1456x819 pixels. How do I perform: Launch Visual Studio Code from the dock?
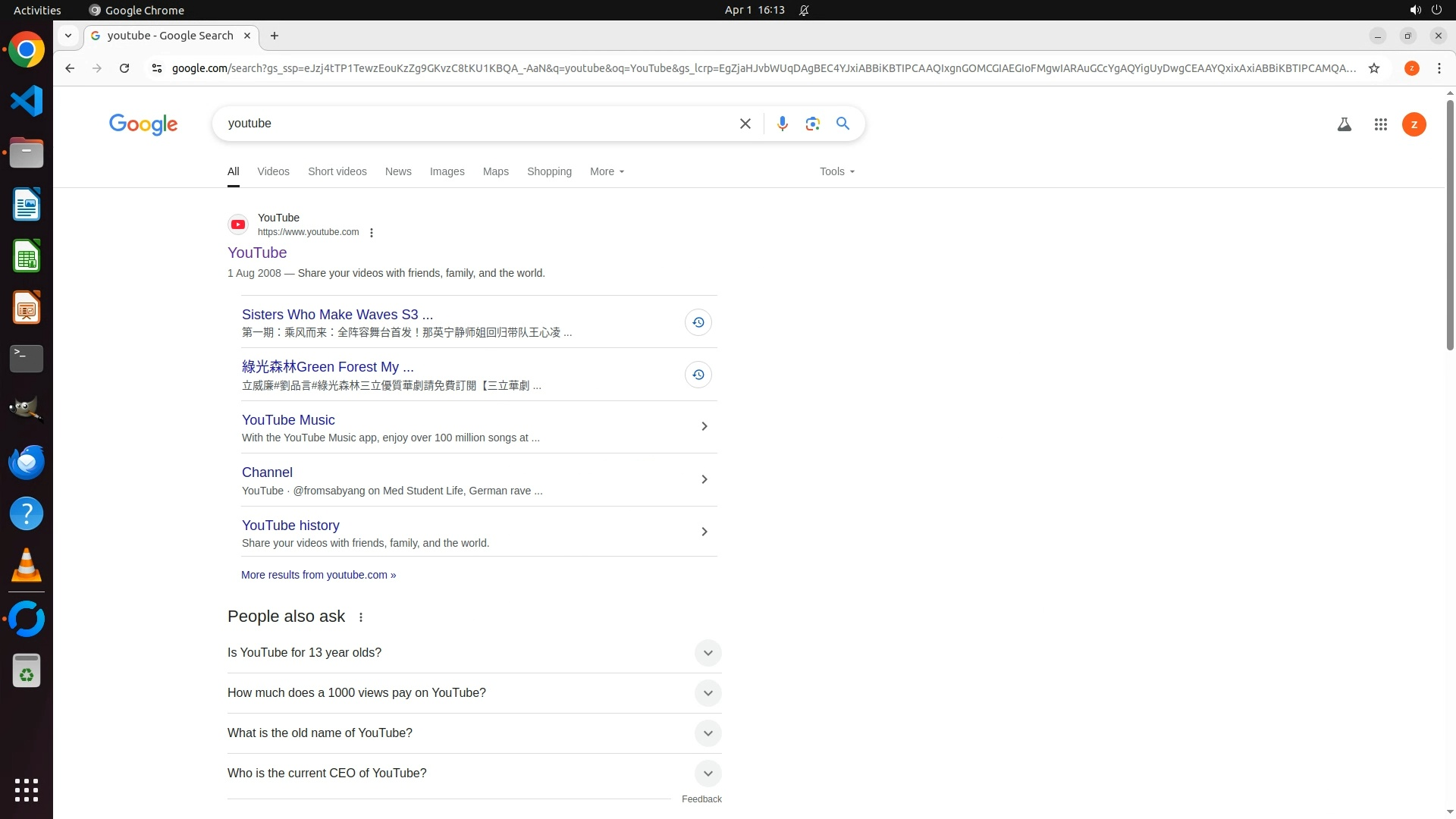coord(27,101)
